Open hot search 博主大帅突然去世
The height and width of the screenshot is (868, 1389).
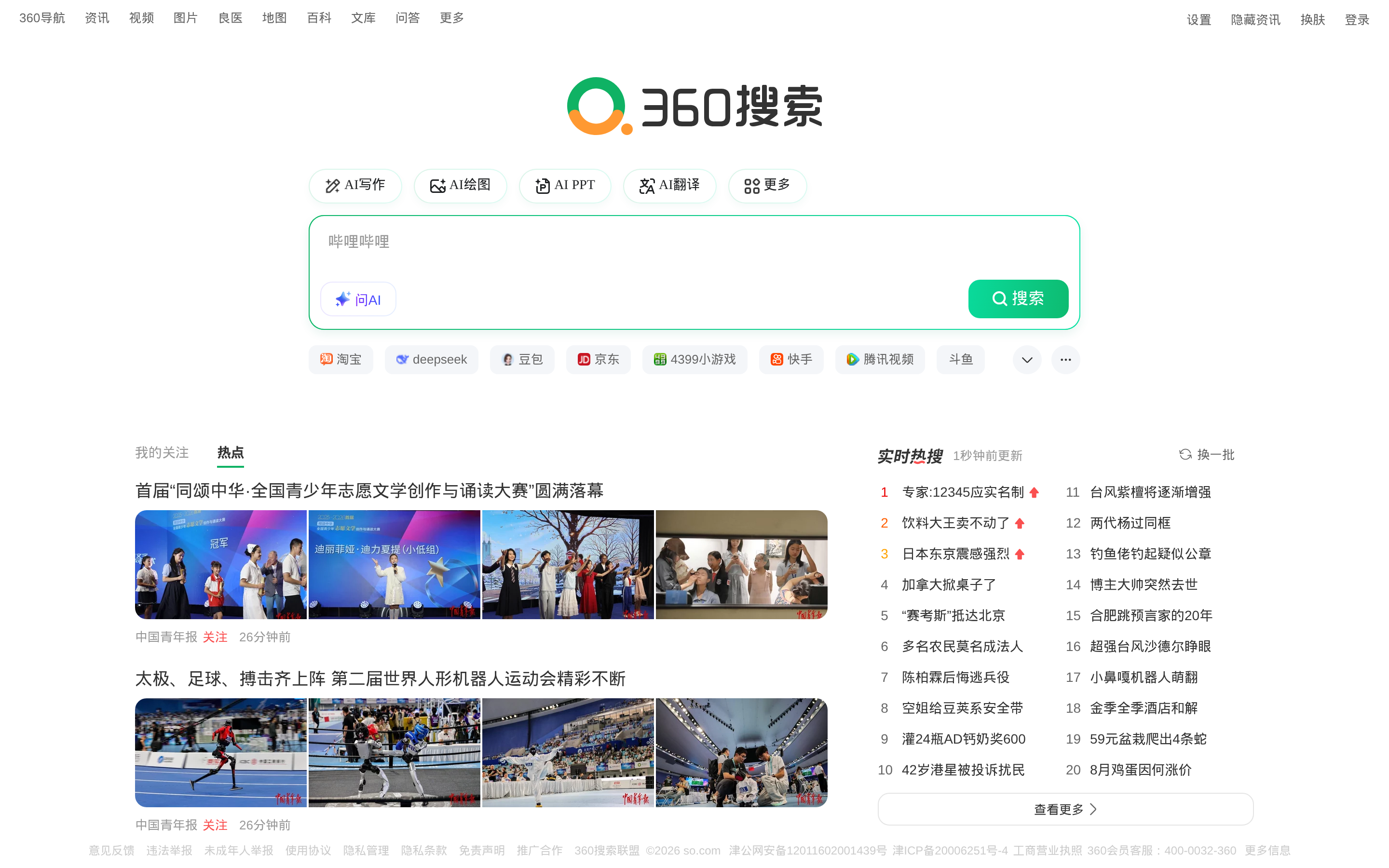(x=1144, y=584)
